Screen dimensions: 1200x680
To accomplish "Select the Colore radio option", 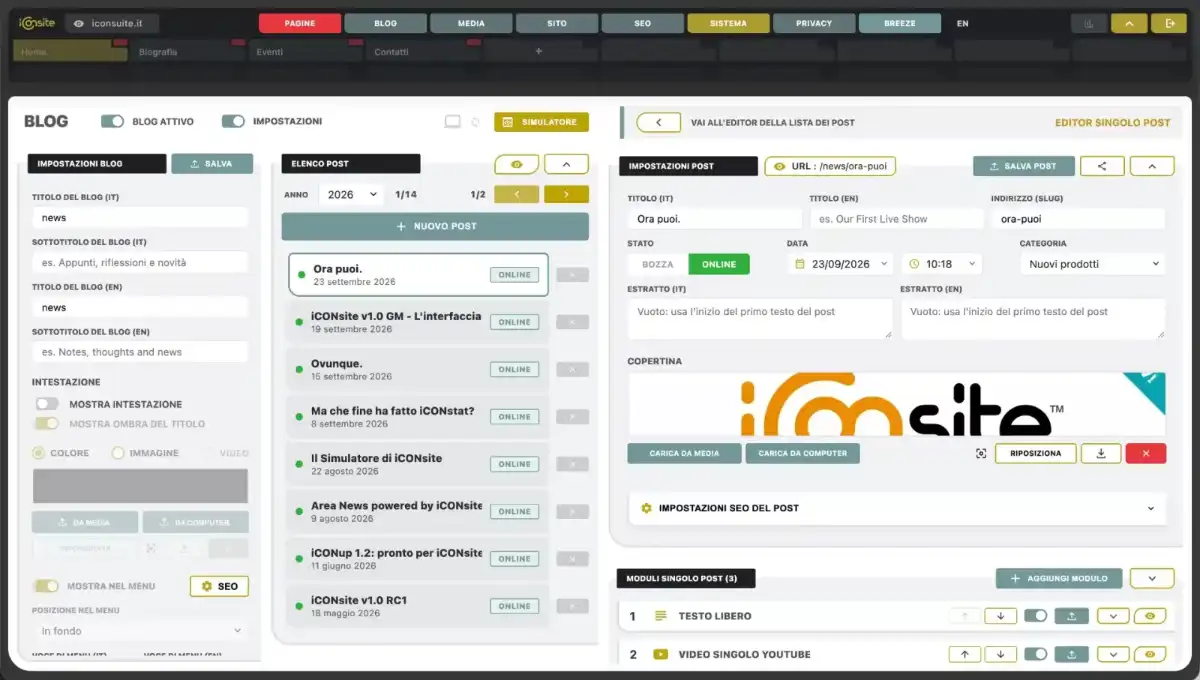I will (x=39, y=453).
